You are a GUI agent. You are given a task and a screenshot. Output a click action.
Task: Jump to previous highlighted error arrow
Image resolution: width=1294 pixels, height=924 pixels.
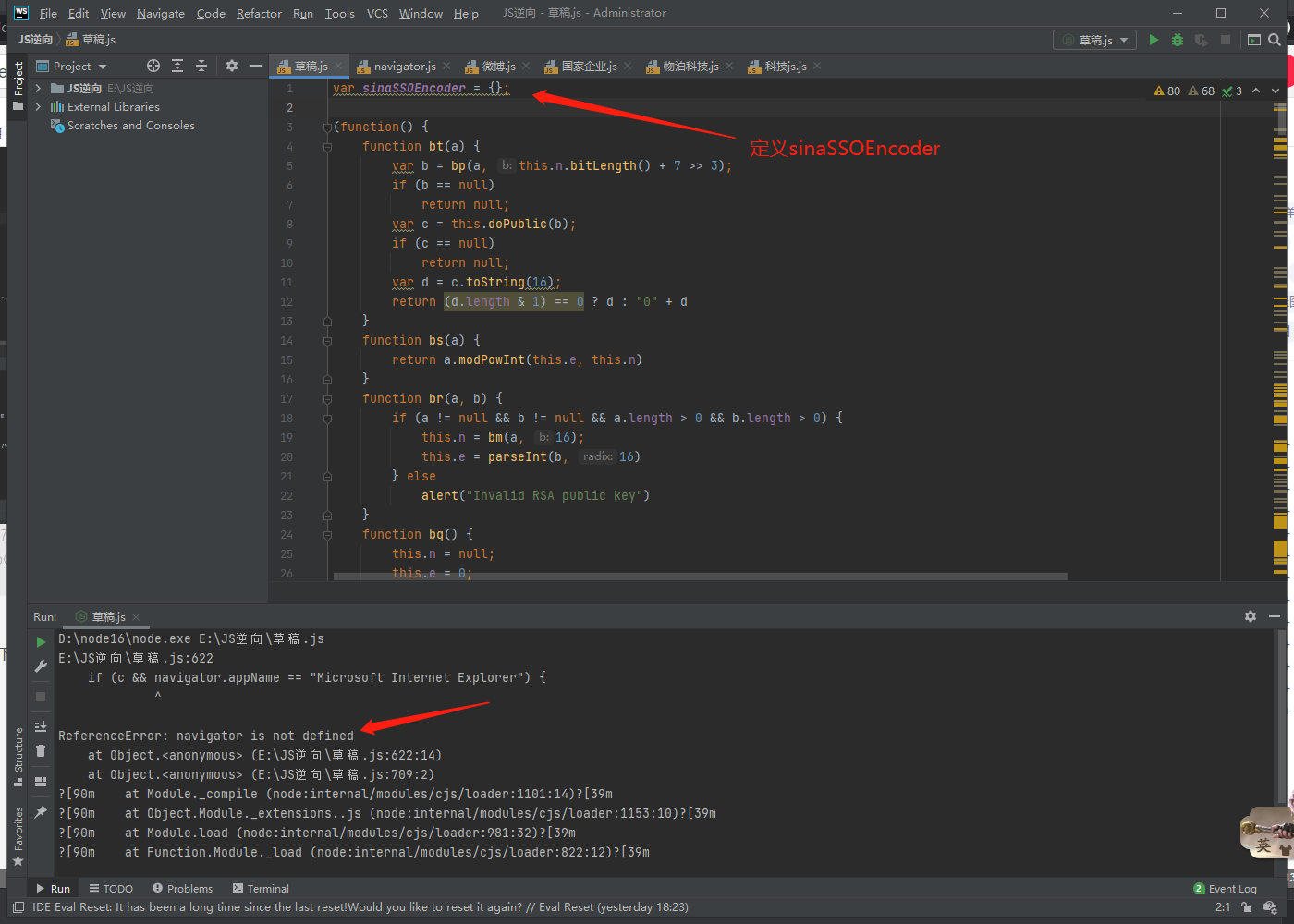click(1256, 91)
